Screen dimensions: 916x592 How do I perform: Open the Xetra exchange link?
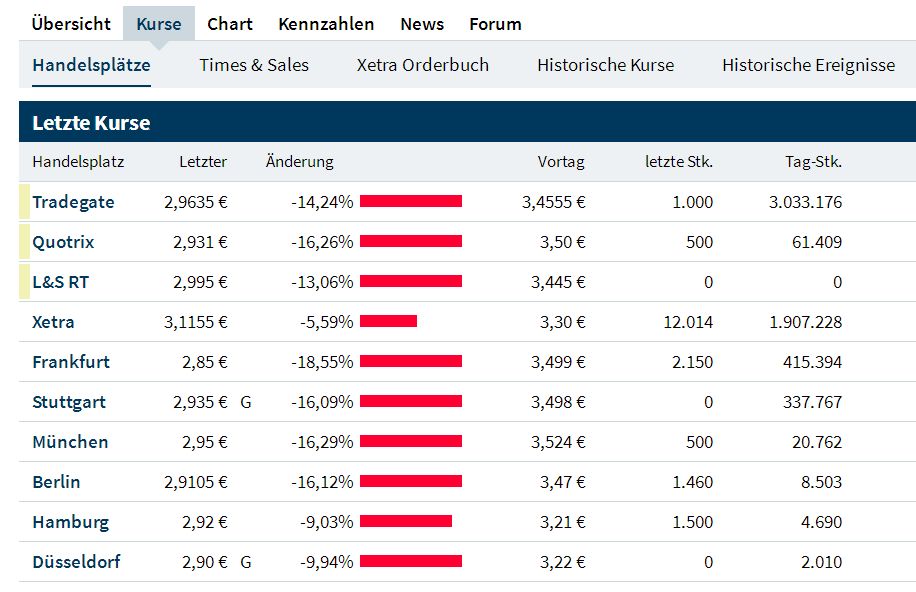click(53, 322)
